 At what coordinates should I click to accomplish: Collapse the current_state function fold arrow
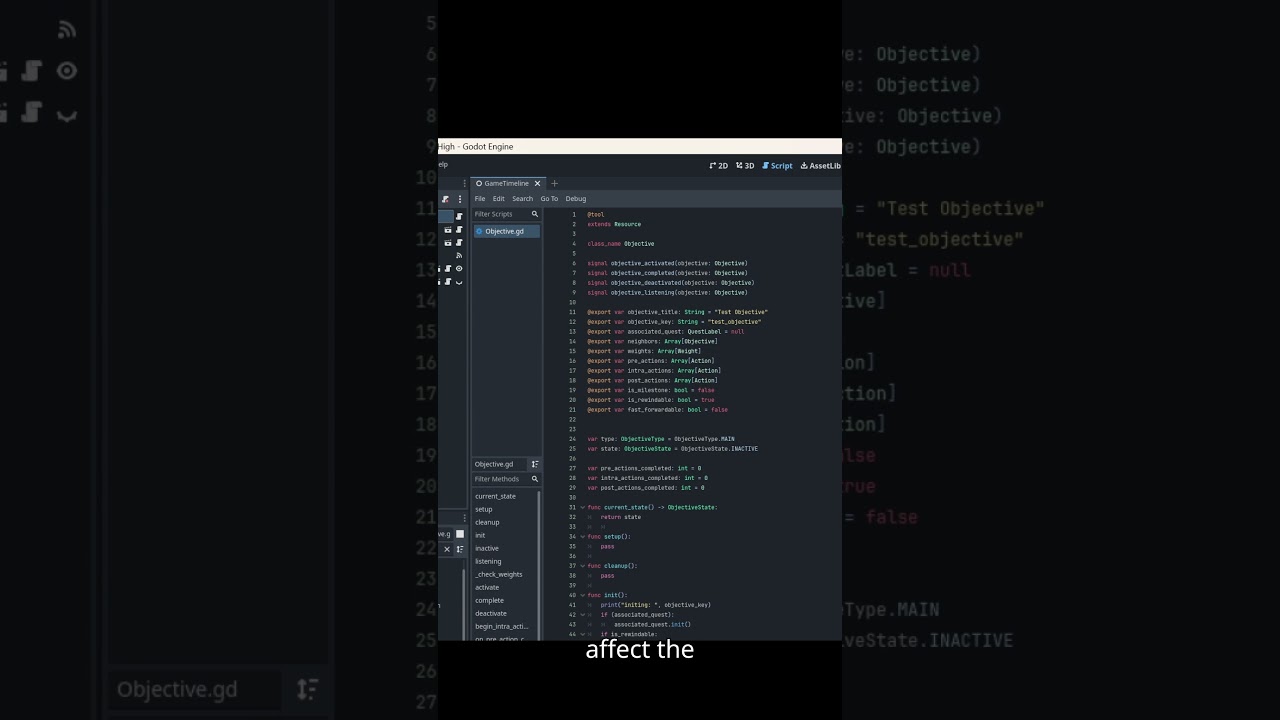click(x=583, y=507)
